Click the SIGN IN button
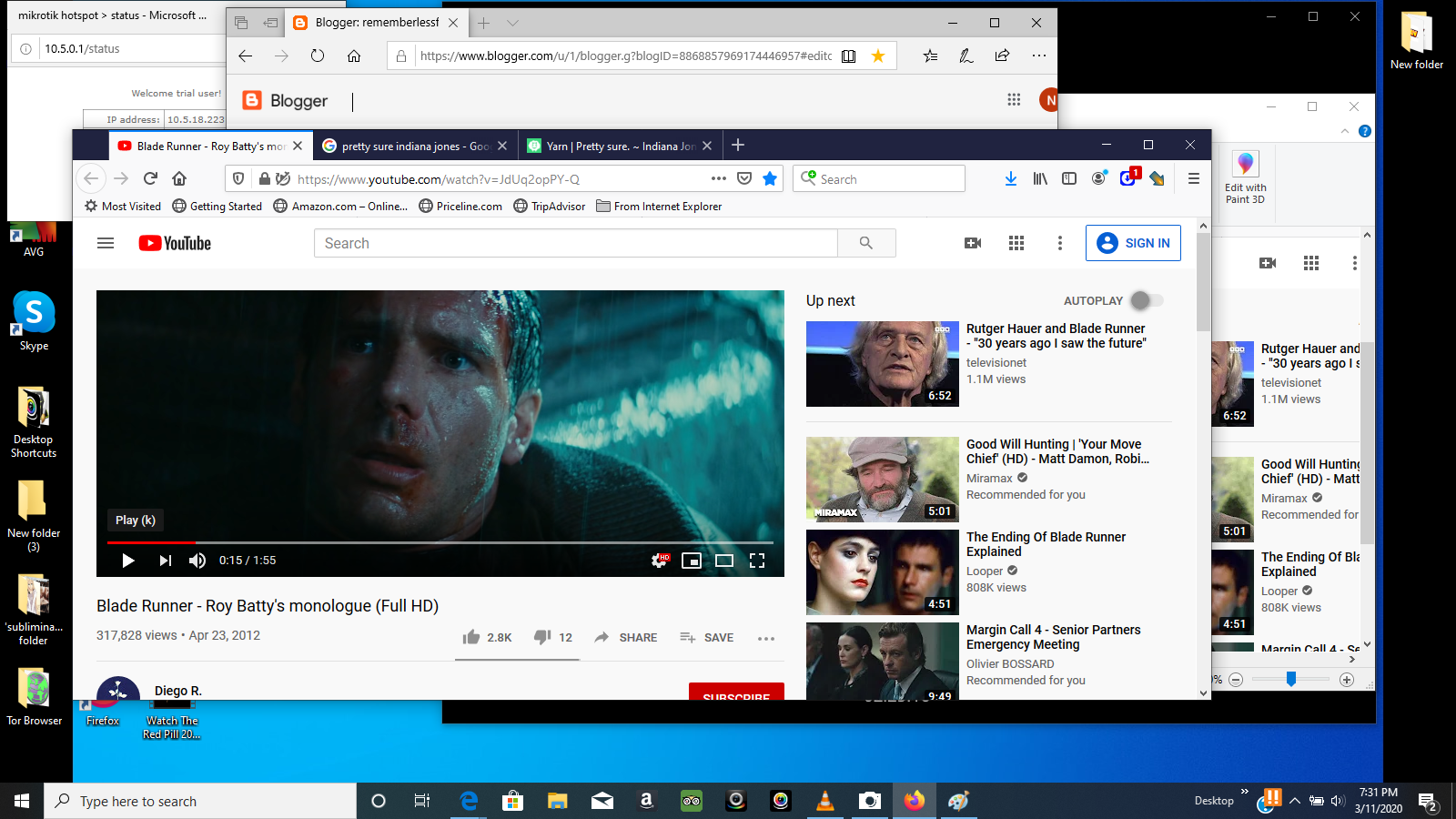The image size is (1456, 819). pos(1133,243)
